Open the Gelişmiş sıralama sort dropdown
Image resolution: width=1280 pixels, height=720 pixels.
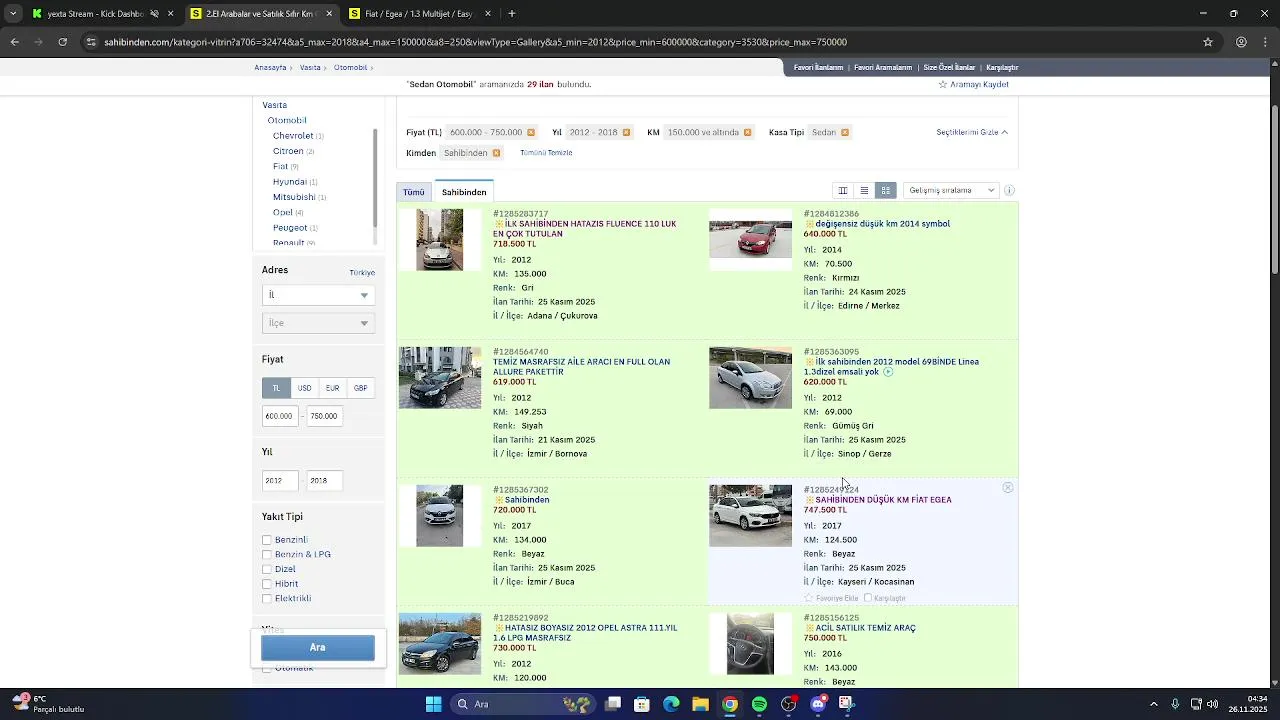pos(951,190)
